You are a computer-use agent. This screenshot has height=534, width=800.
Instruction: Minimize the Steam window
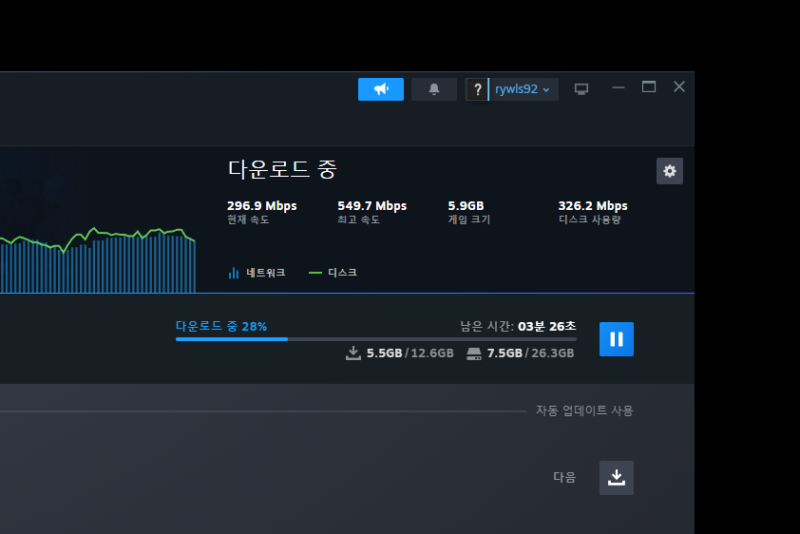(x=618, y=88)
